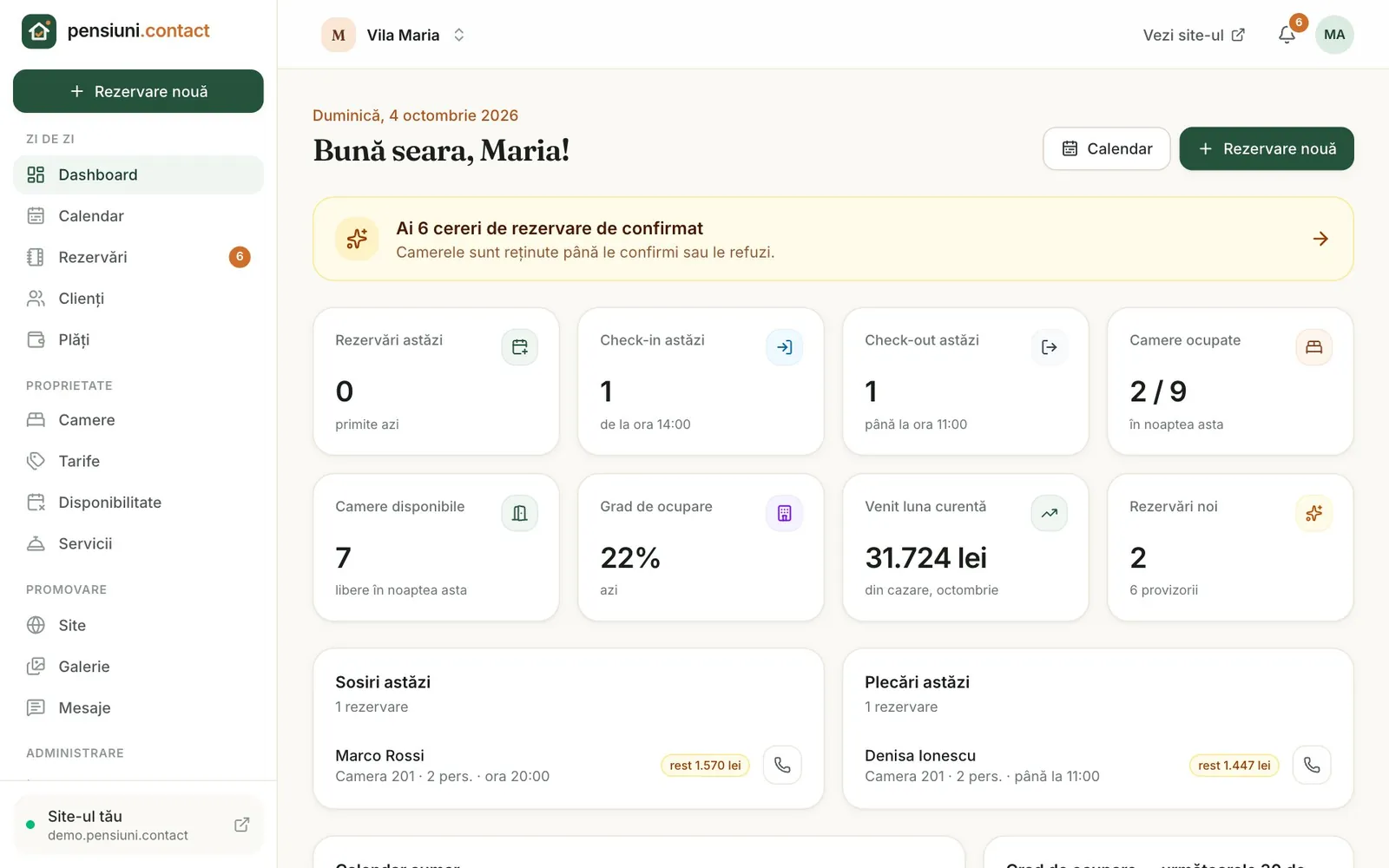Image resolution: width=1389 pixels, height=868 pixels.
Task: Click the pensiuni.contact house logo icon
Action: pos(39,31)
